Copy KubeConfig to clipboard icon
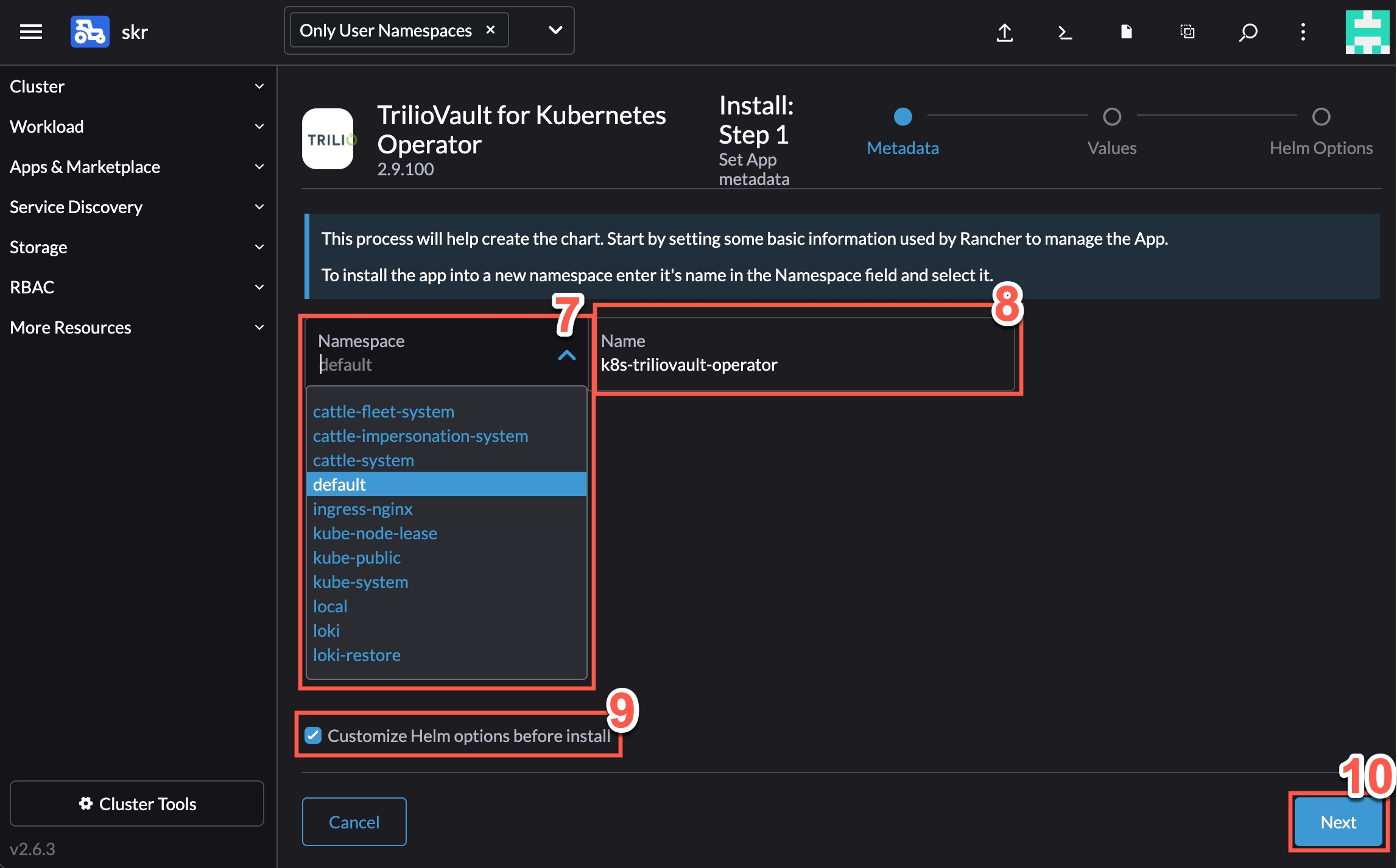This screenshot has height=868, width=1397. pyautogui.click(x=1187, y=32)
